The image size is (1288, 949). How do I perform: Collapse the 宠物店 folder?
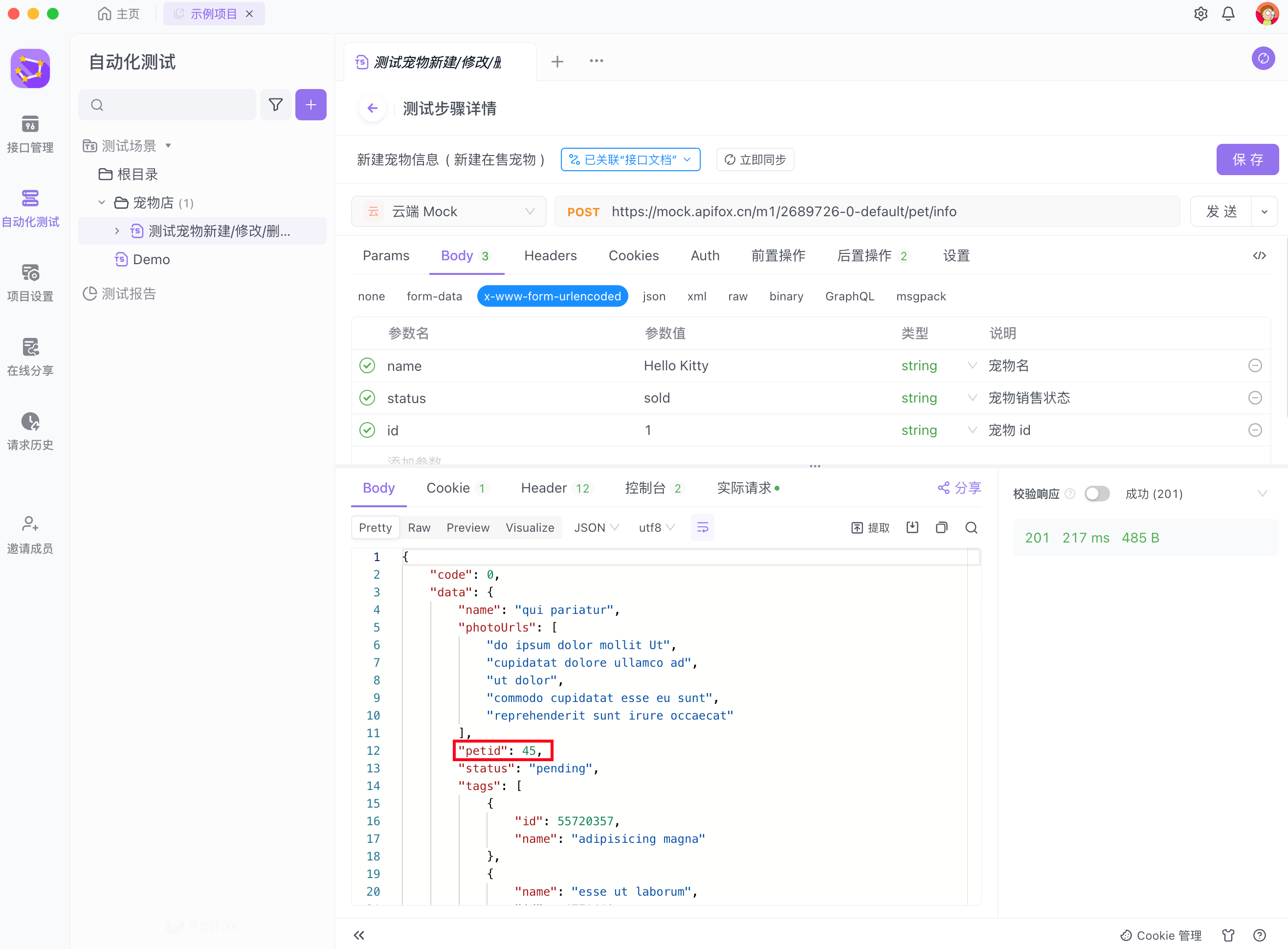click(x=102, y=203)
